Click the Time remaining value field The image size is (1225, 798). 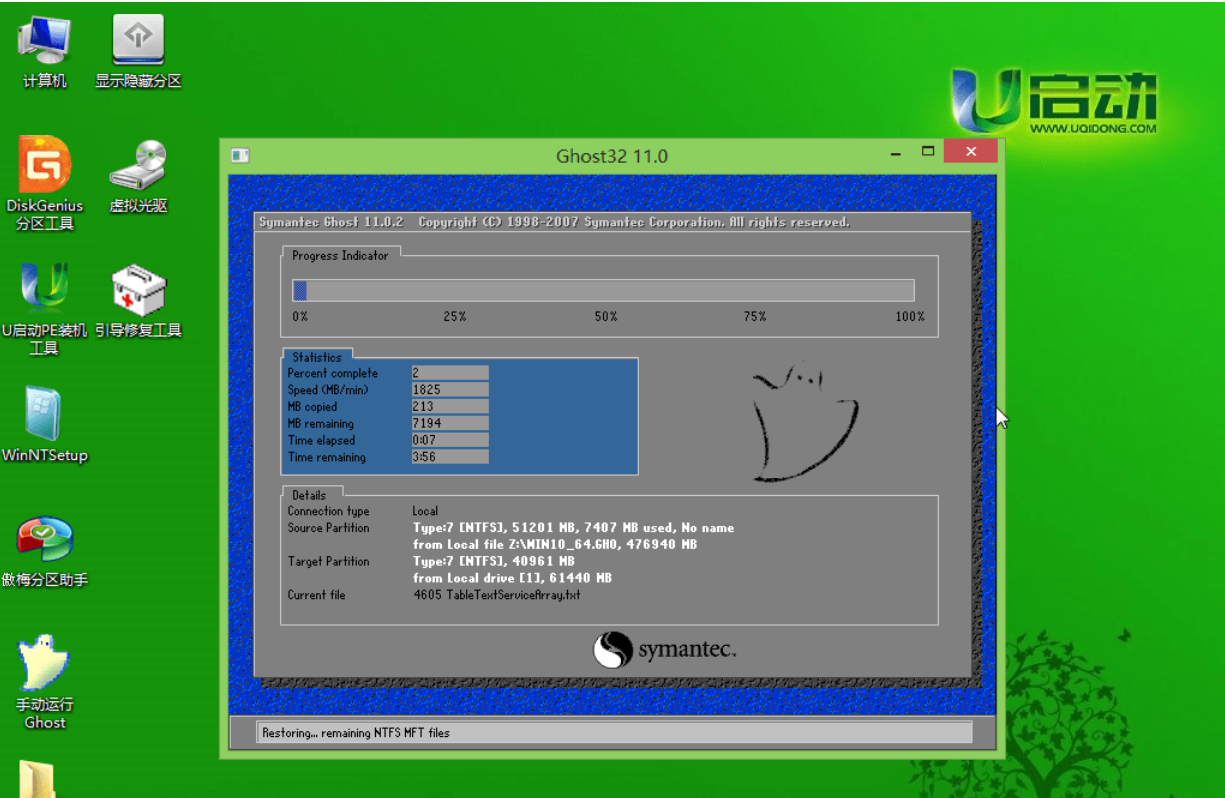[x=449, y=457]
